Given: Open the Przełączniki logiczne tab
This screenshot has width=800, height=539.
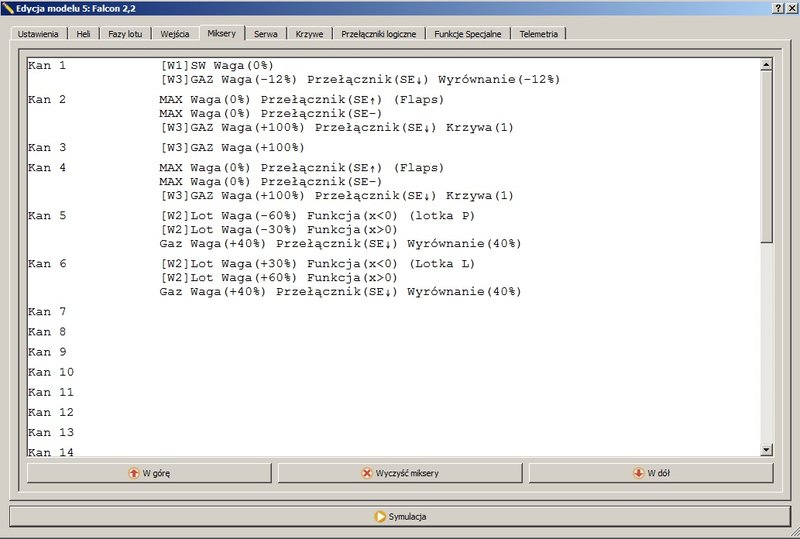Looking at the screenshot, I should 379,34.
